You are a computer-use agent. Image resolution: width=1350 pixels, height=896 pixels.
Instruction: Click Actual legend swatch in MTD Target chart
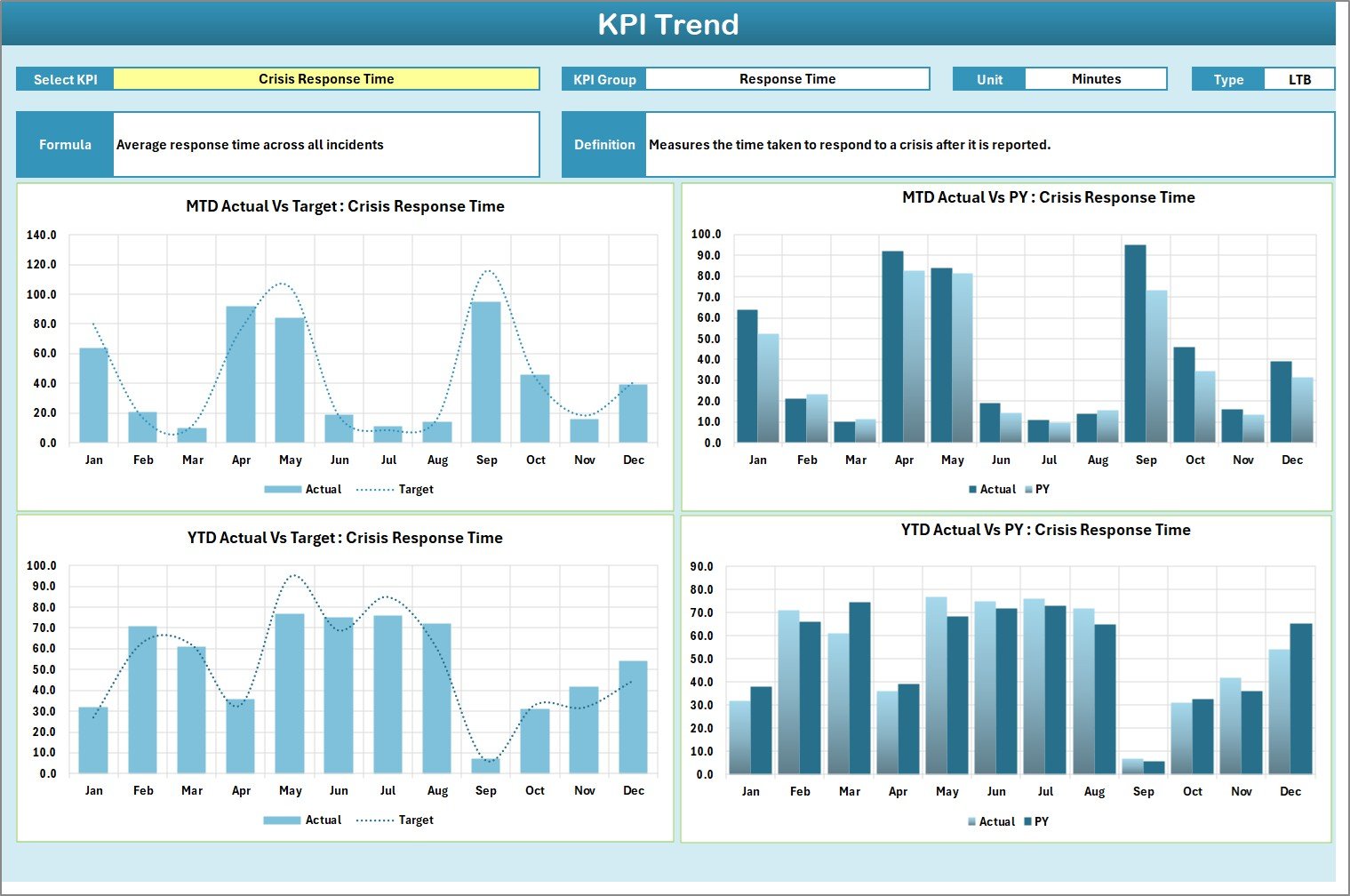283,490
